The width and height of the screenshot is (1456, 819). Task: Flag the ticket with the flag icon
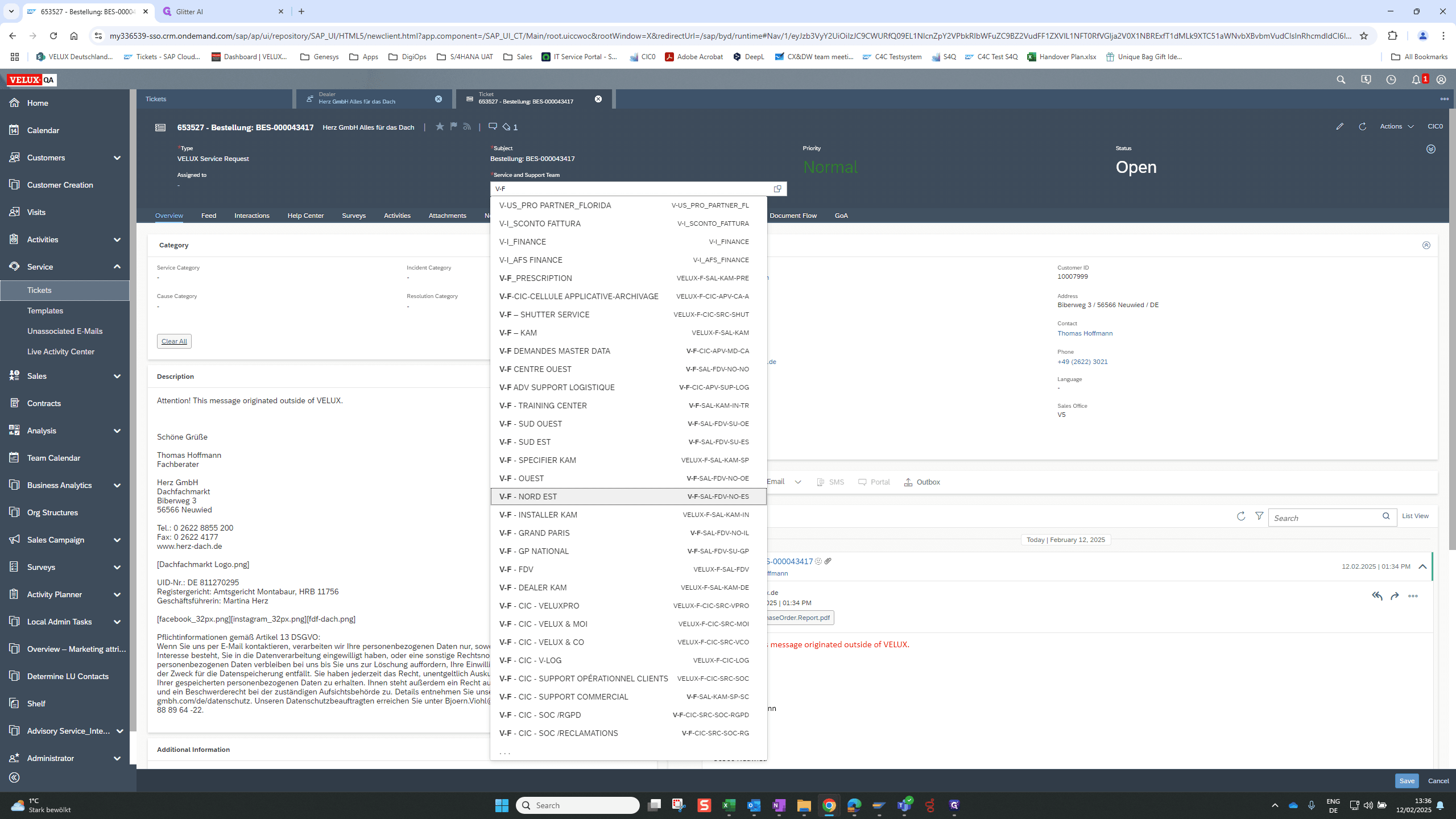coord(453,126)
